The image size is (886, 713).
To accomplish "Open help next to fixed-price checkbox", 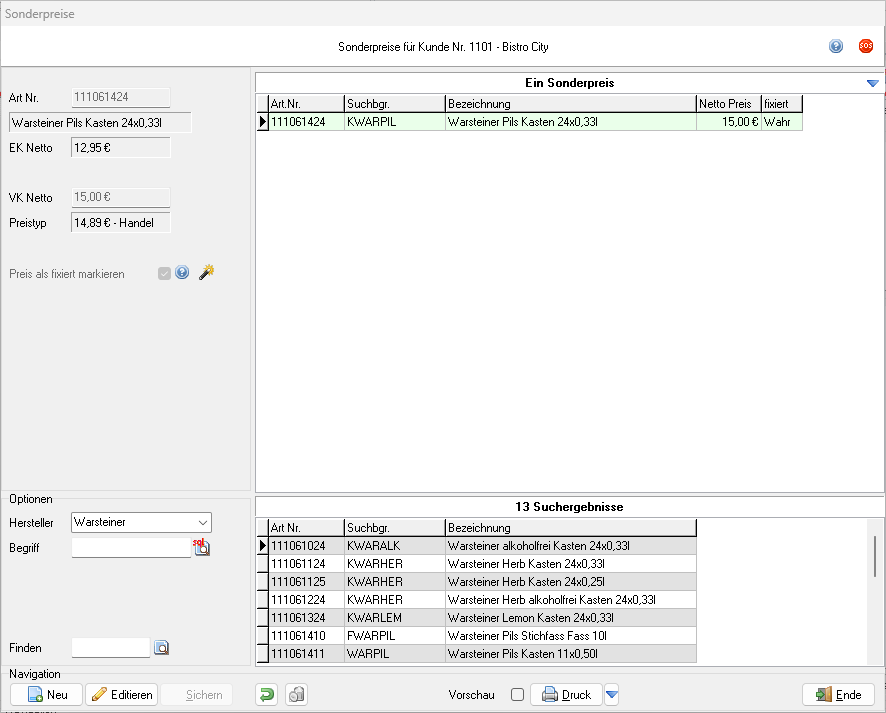I will [x=182, y=272].
